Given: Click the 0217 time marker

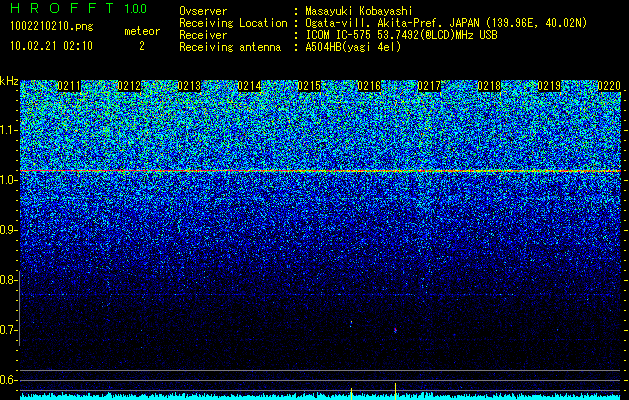Looking at the screenshot, I should tap(429, 86).
